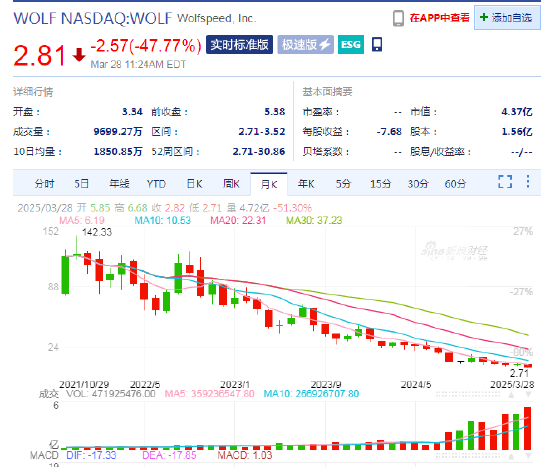Click the 添加自选 add-to-watchlist button
The image size is (550, 467).
point(507,18)
